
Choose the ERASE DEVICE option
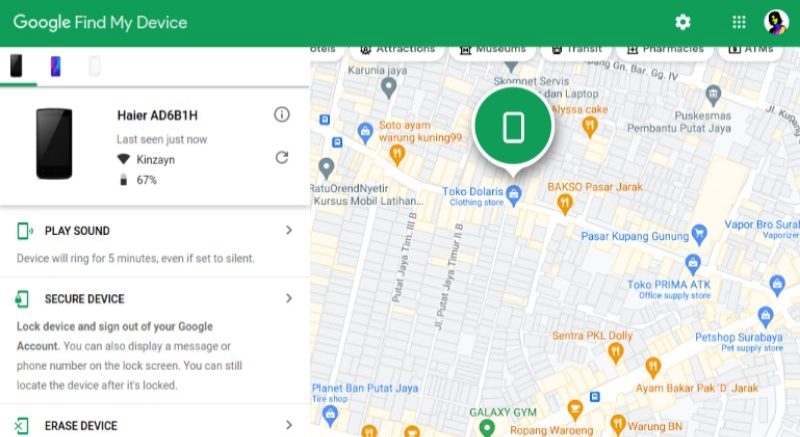tap(81, 426)
